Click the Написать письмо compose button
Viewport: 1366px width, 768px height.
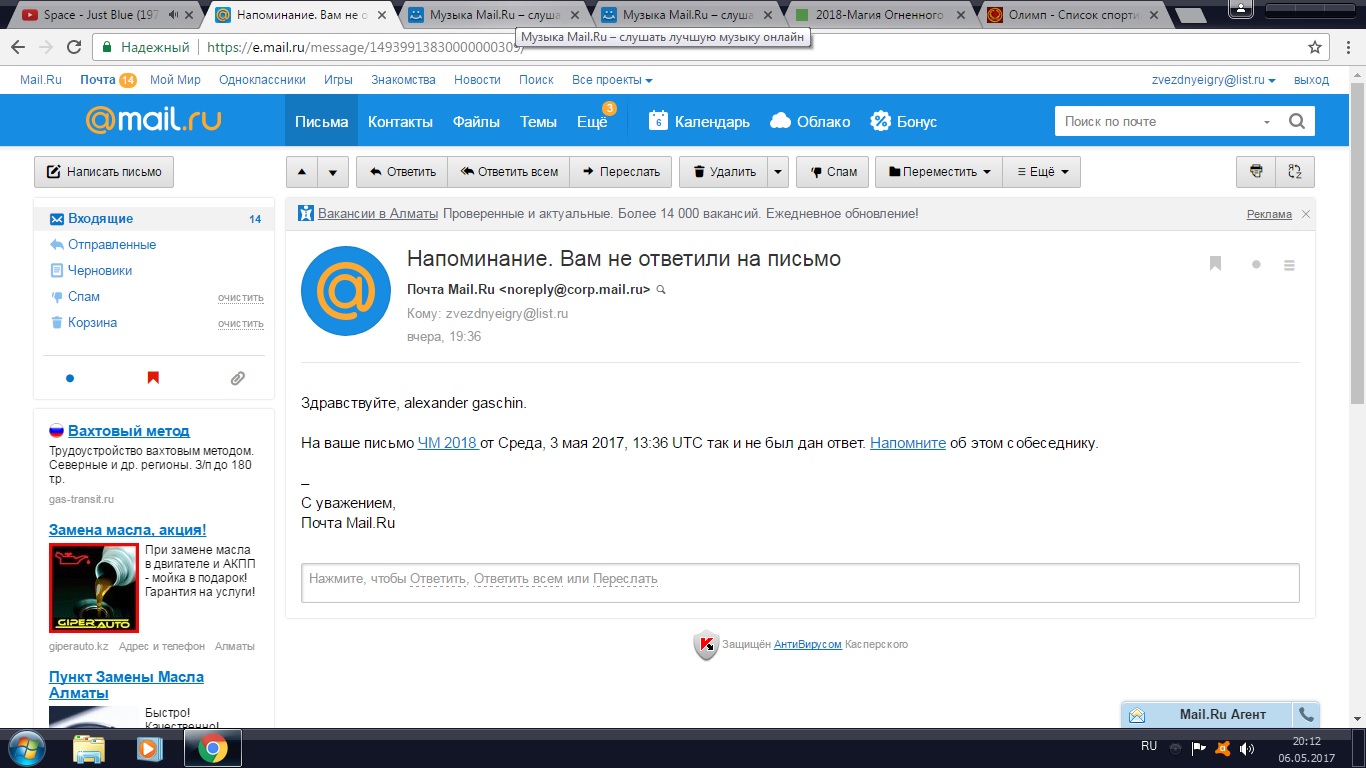(104, 171)
